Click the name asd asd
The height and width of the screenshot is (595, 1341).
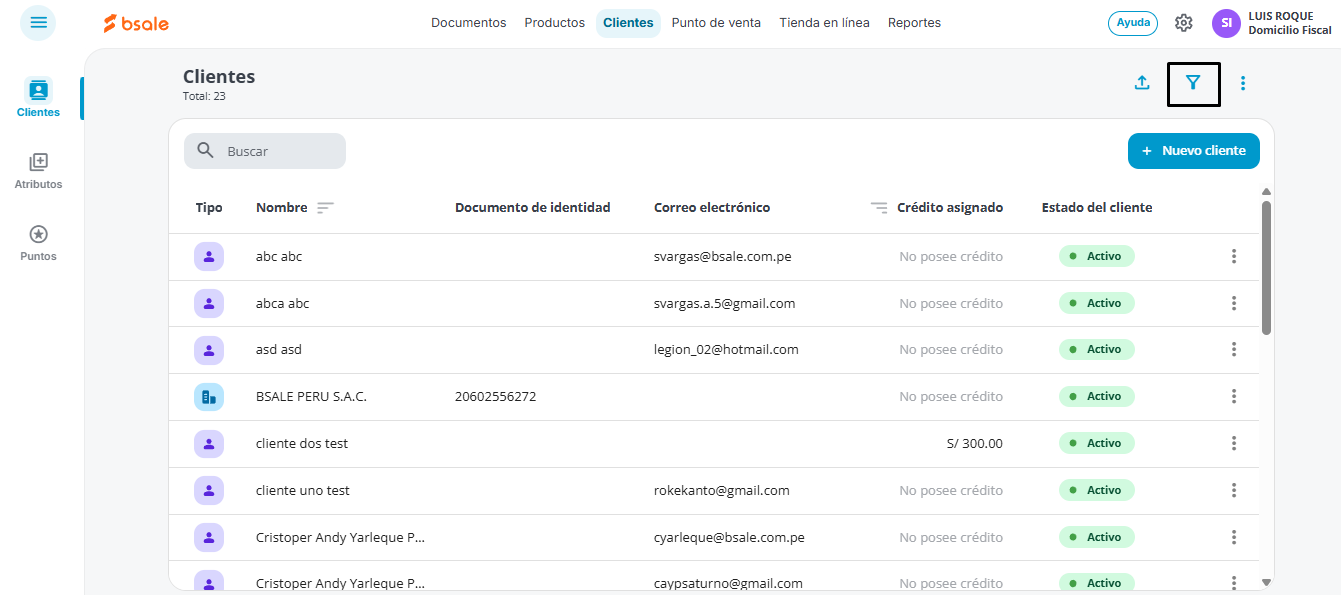pos(279,350)
